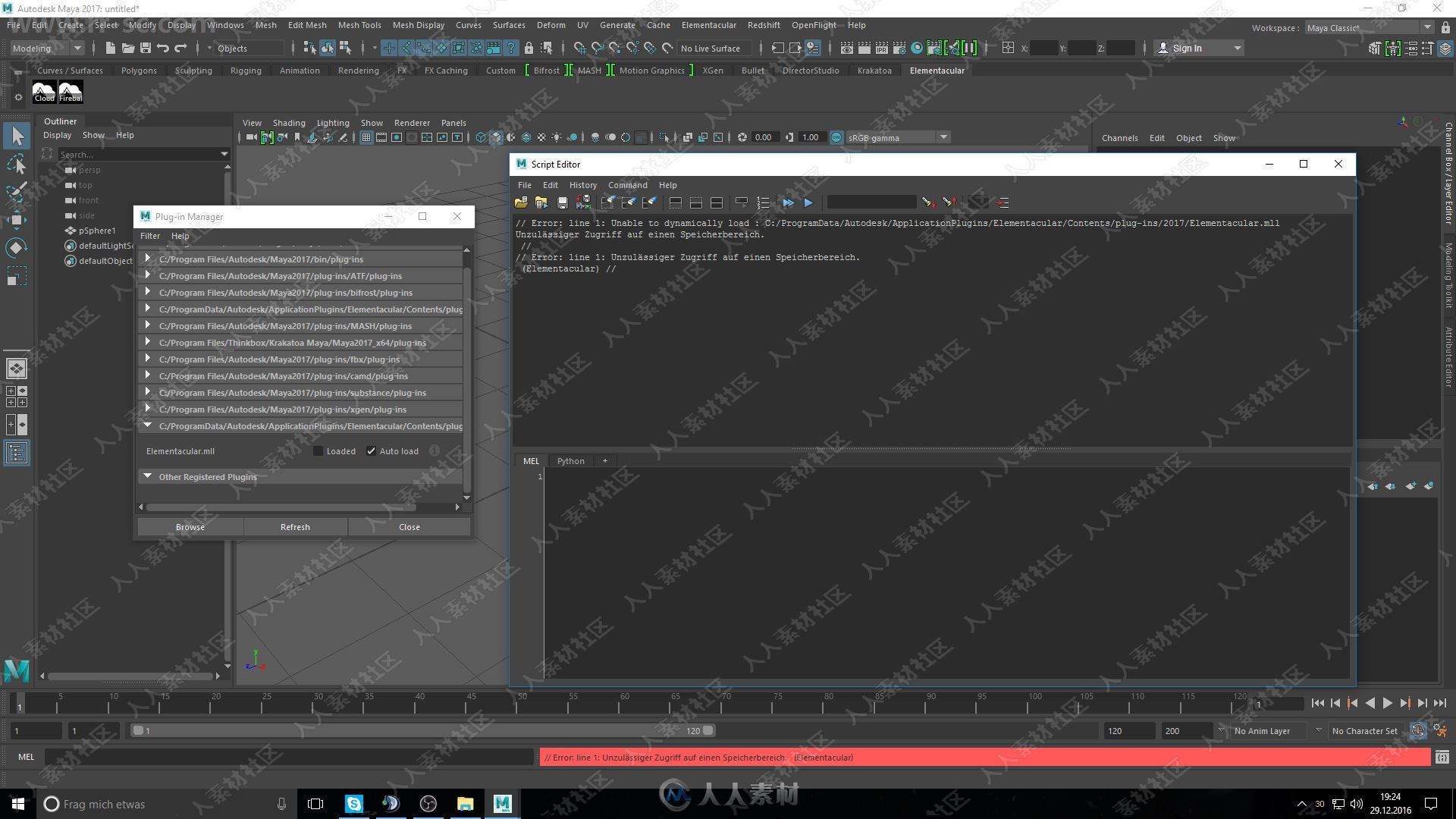This screenshot has width=1456, height=819.
Task: Click Show History Only layout icon
Action: (675, 202)
